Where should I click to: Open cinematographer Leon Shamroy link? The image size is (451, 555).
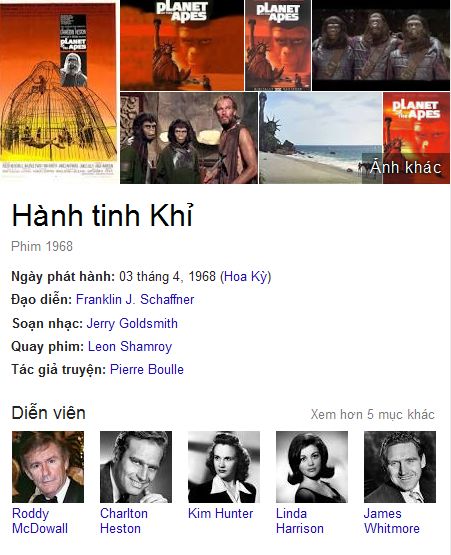click(130, 347)
